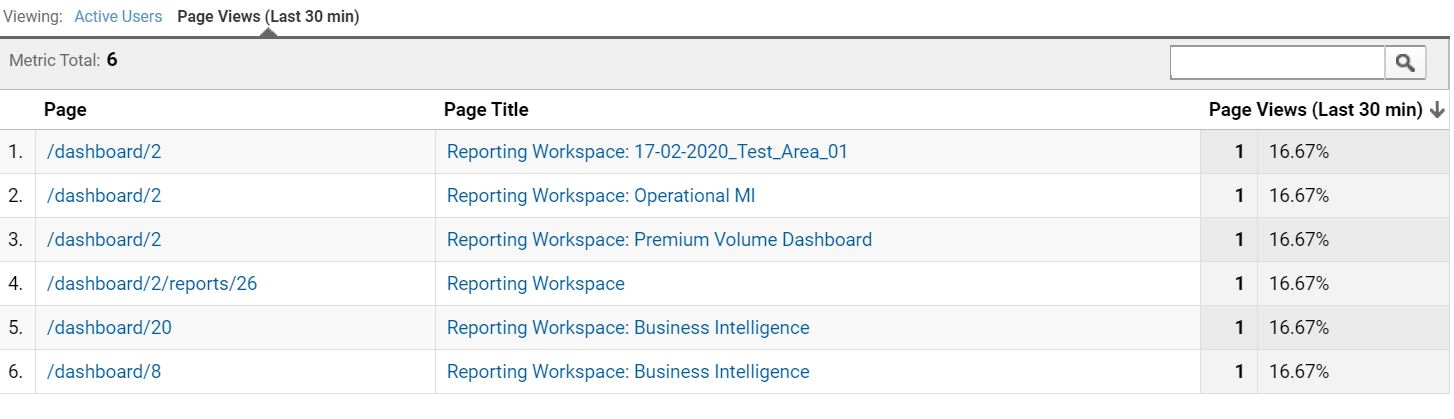This screenshot has width=1454, height=419.
Task: Open the /dashboard/2 link in row 3
Action: point(104,240)
